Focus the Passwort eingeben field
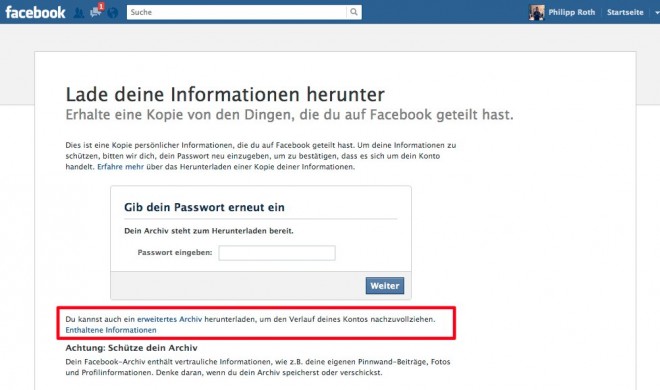Viewport: 660px width, 390px height. [x=277, y=253]
